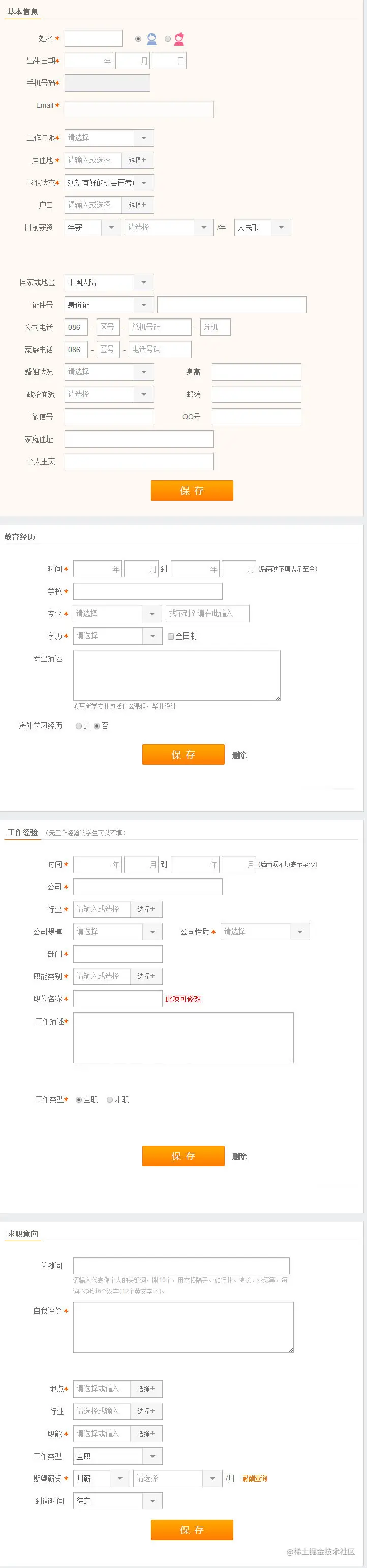Select the female gender radio button
The image size is (367, 1568).
point(167,37)
